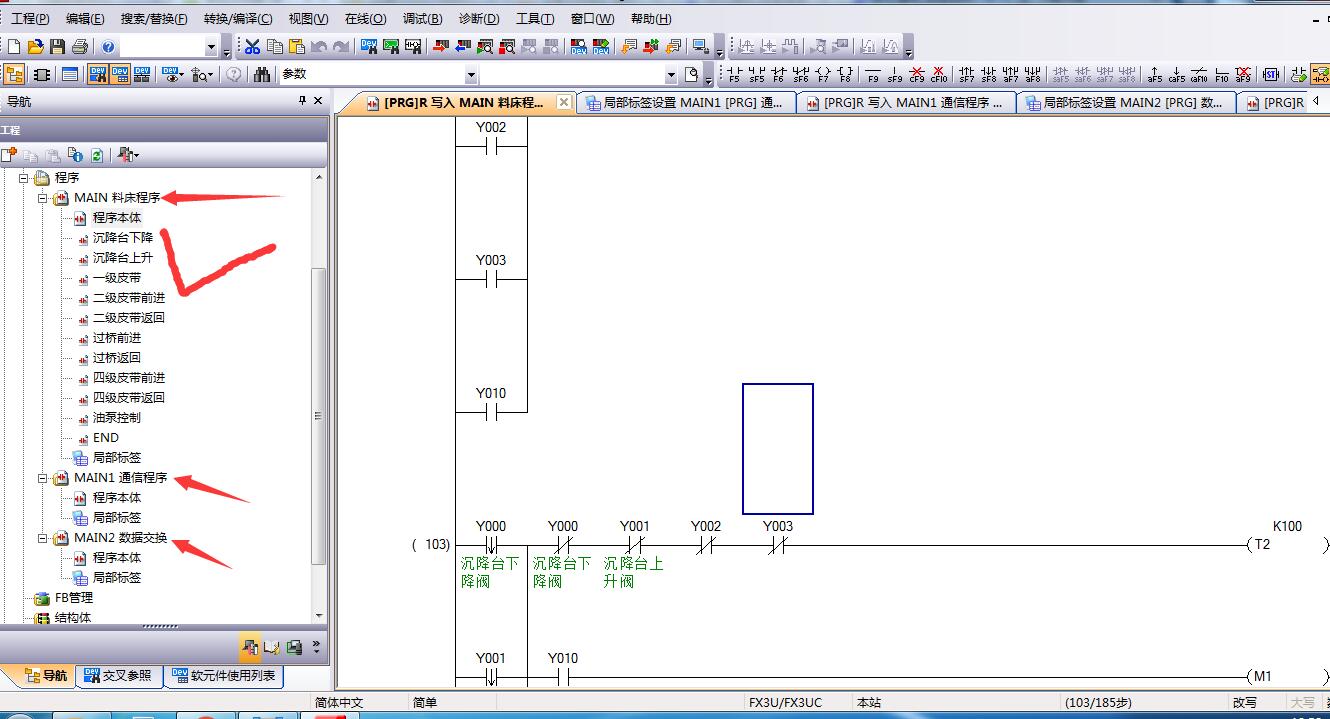
Task: Click the Cut scissors icon
Action: pyautogui.click(x=253, y=47)
